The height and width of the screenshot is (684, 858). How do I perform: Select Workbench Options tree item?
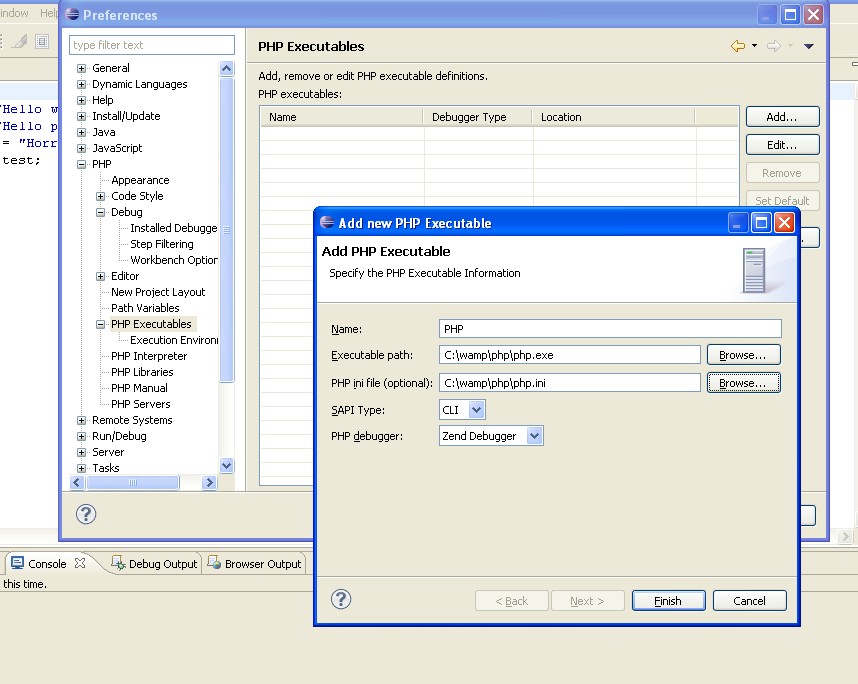pyautogui.click(x=173, y=260)
